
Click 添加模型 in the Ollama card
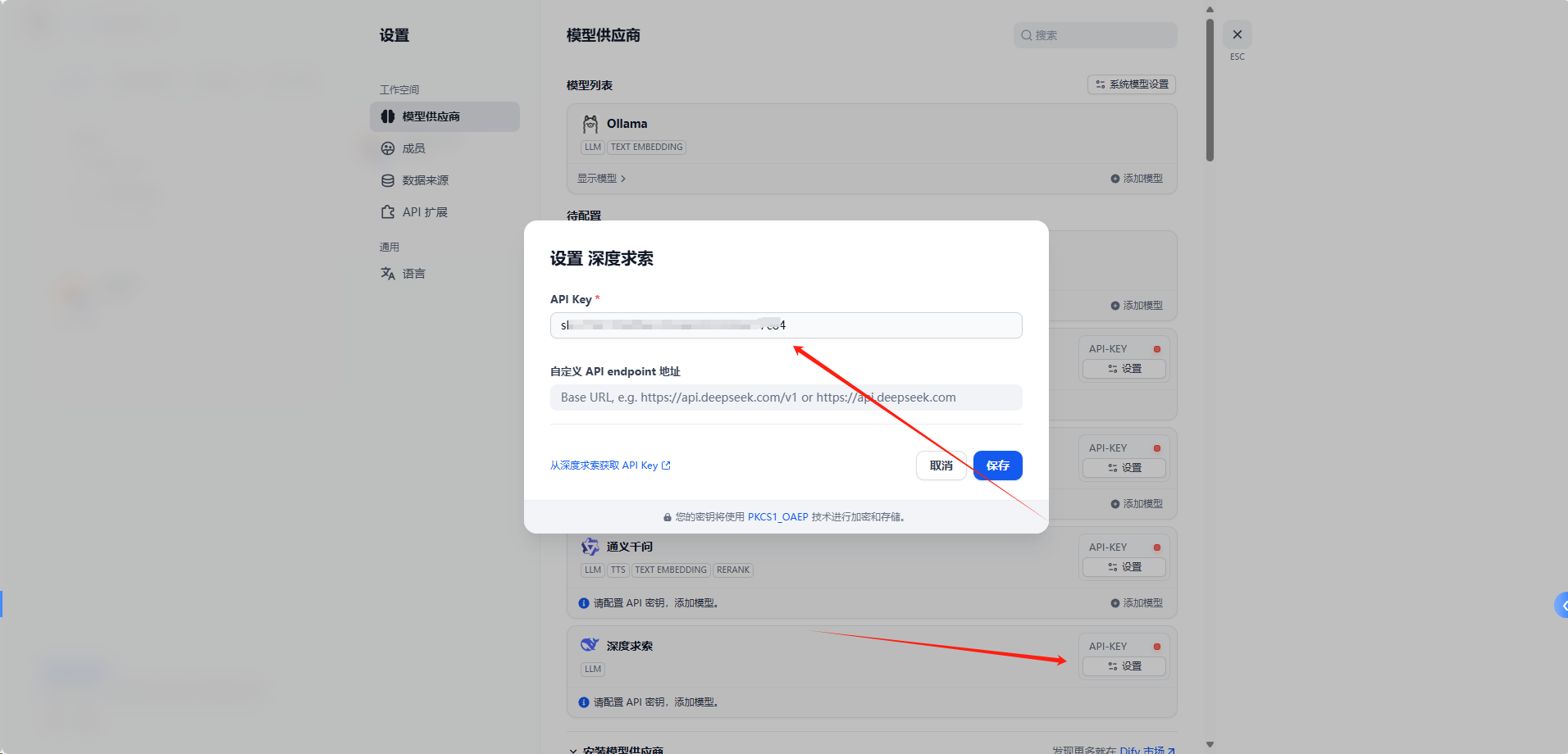click(x=1137, y=179)
